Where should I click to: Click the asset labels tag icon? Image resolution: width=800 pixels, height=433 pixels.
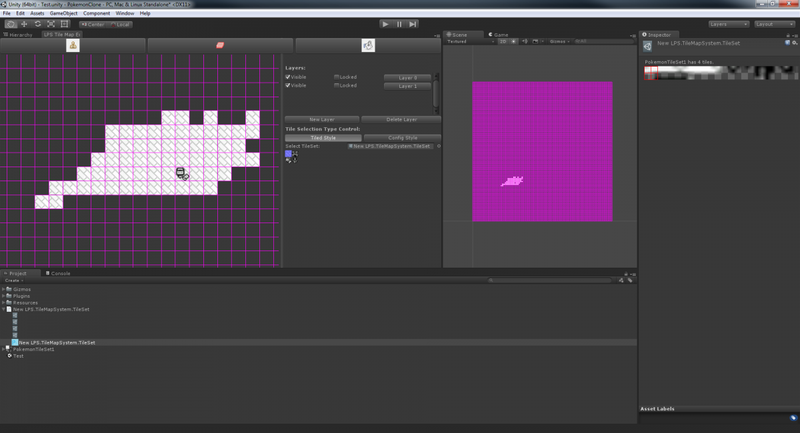[x=793, y=418]
